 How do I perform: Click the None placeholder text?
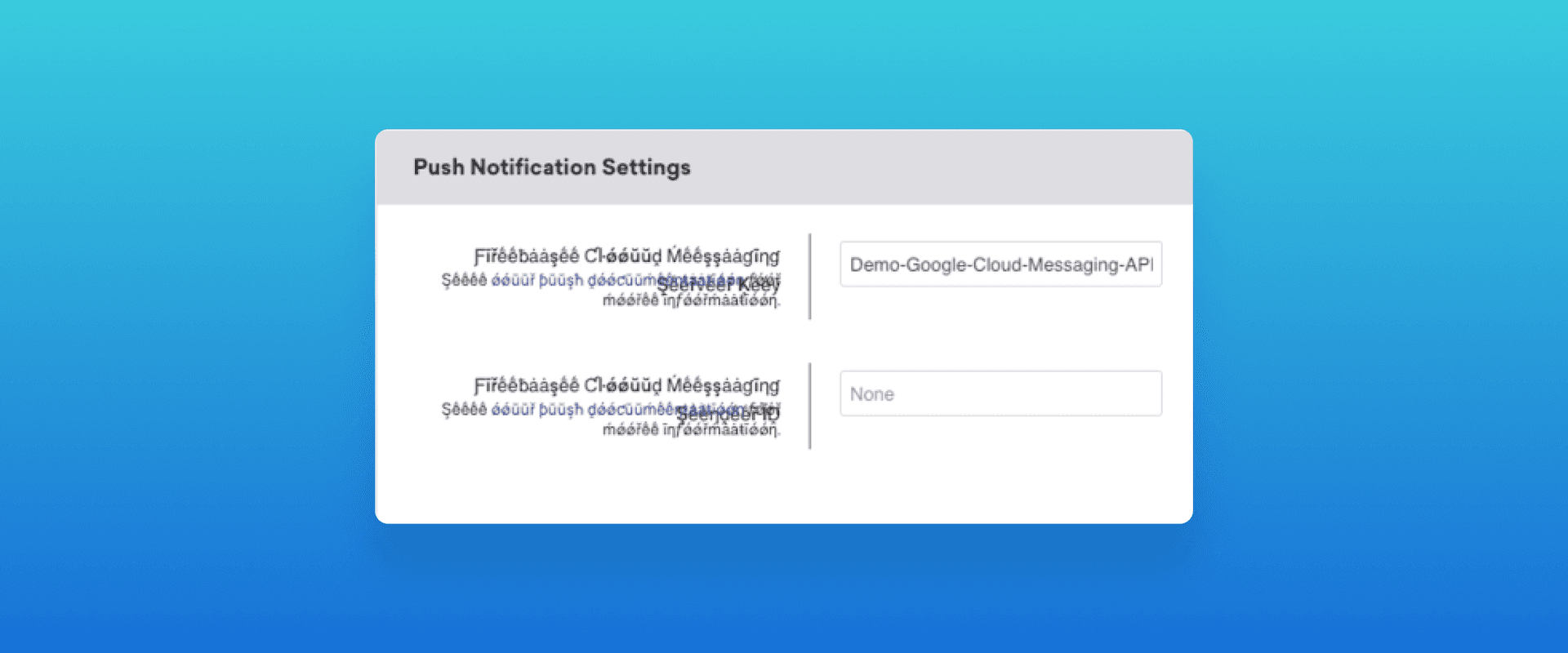coord(871,394)
